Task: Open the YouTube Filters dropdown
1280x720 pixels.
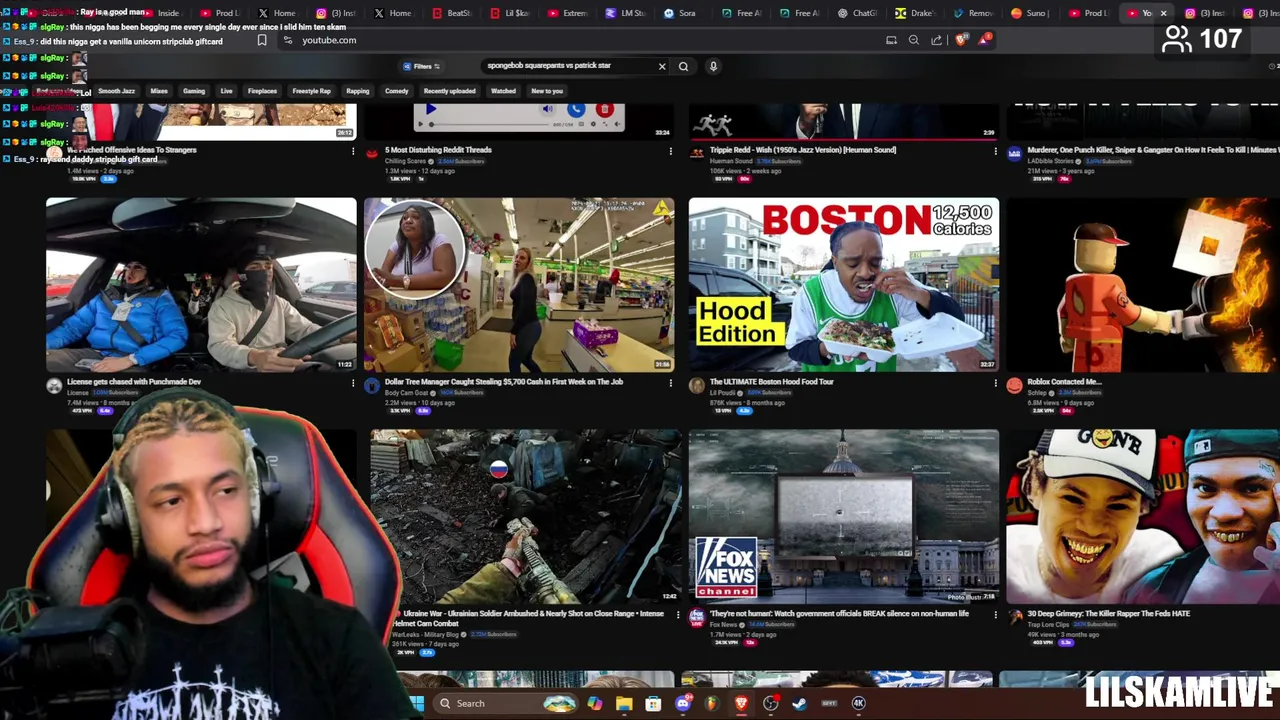Action: click(422, 66)
